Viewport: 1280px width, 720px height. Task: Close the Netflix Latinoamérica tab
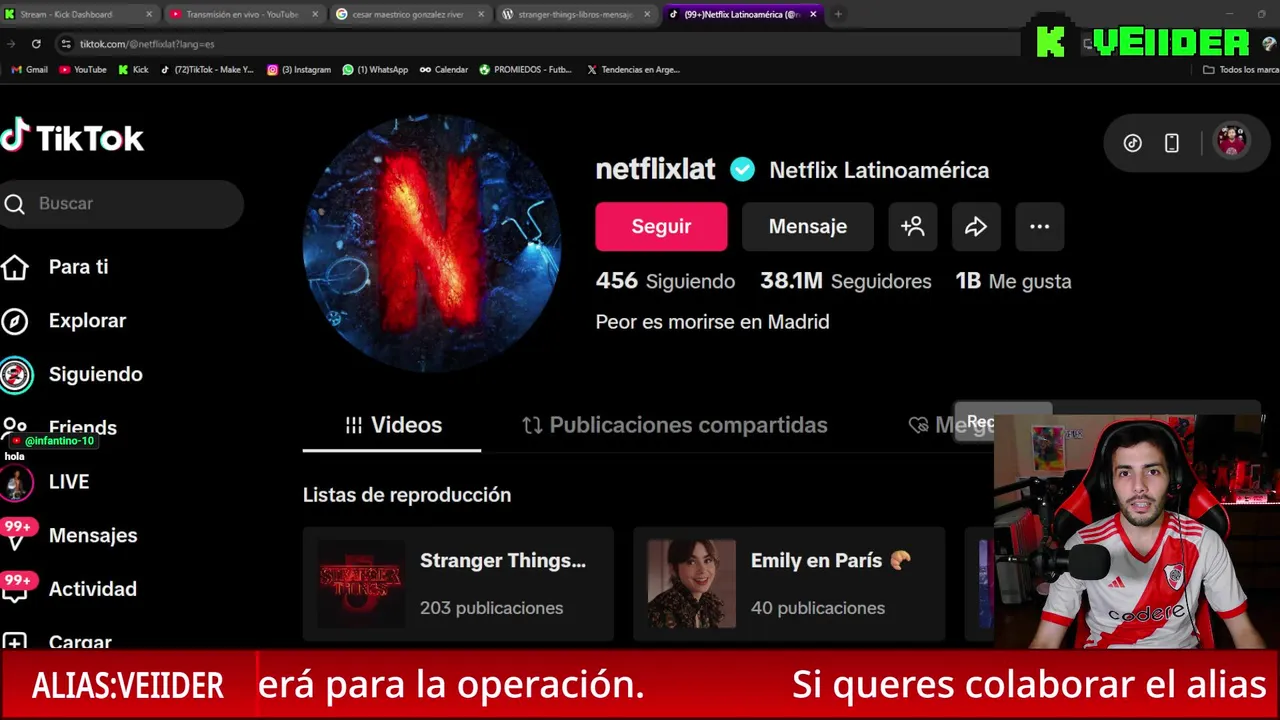[812, 14]
